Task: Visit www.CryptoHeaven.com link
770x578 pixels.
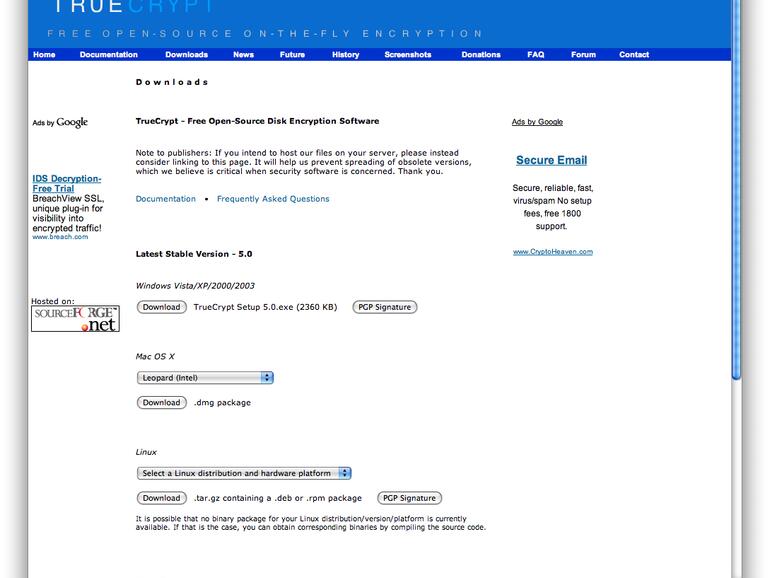Action: (x=553, y=251)
